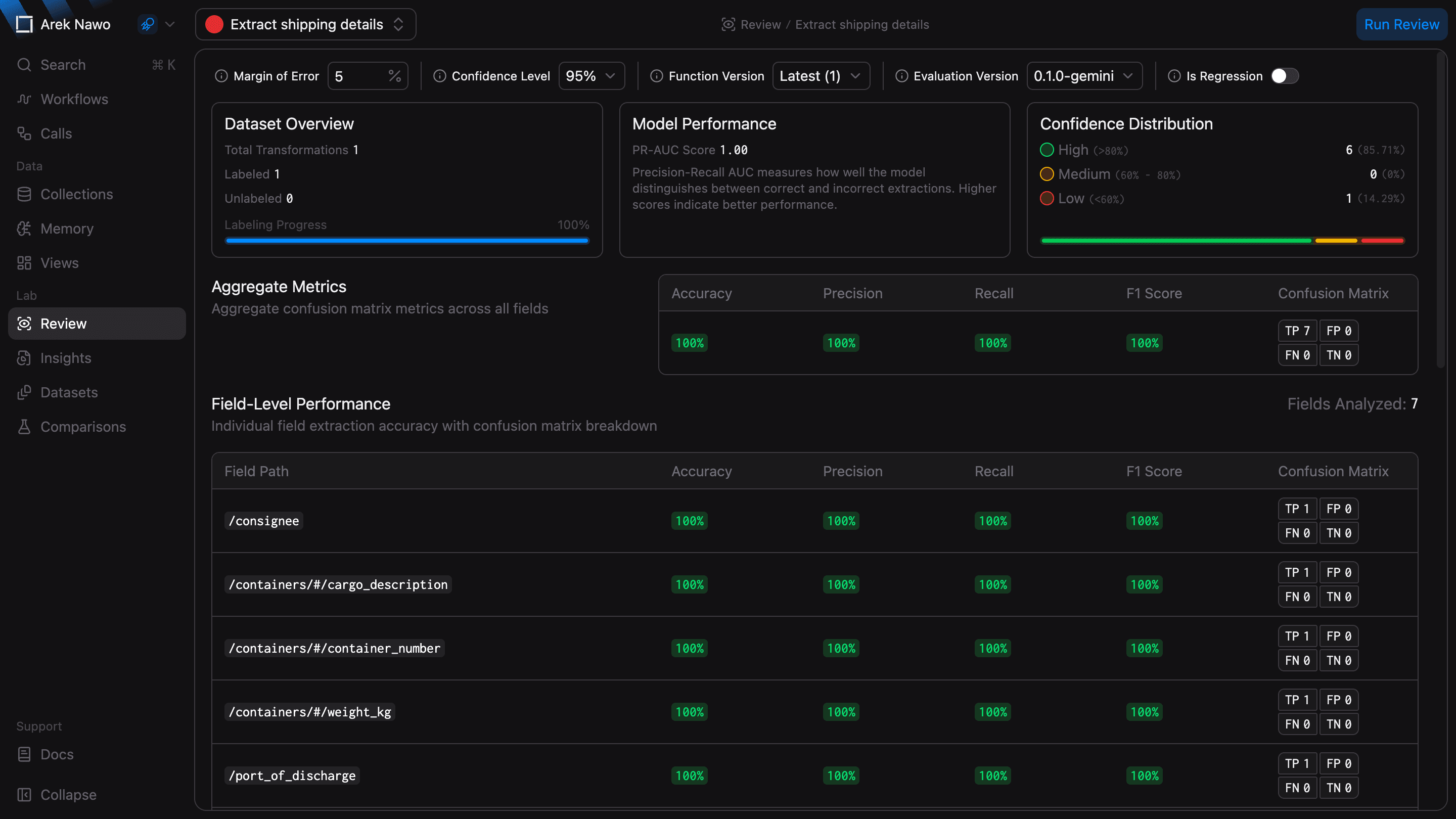Click the info icon next to Is Regression
This screenshot has width=1456, height=819.
(1174, 76)
